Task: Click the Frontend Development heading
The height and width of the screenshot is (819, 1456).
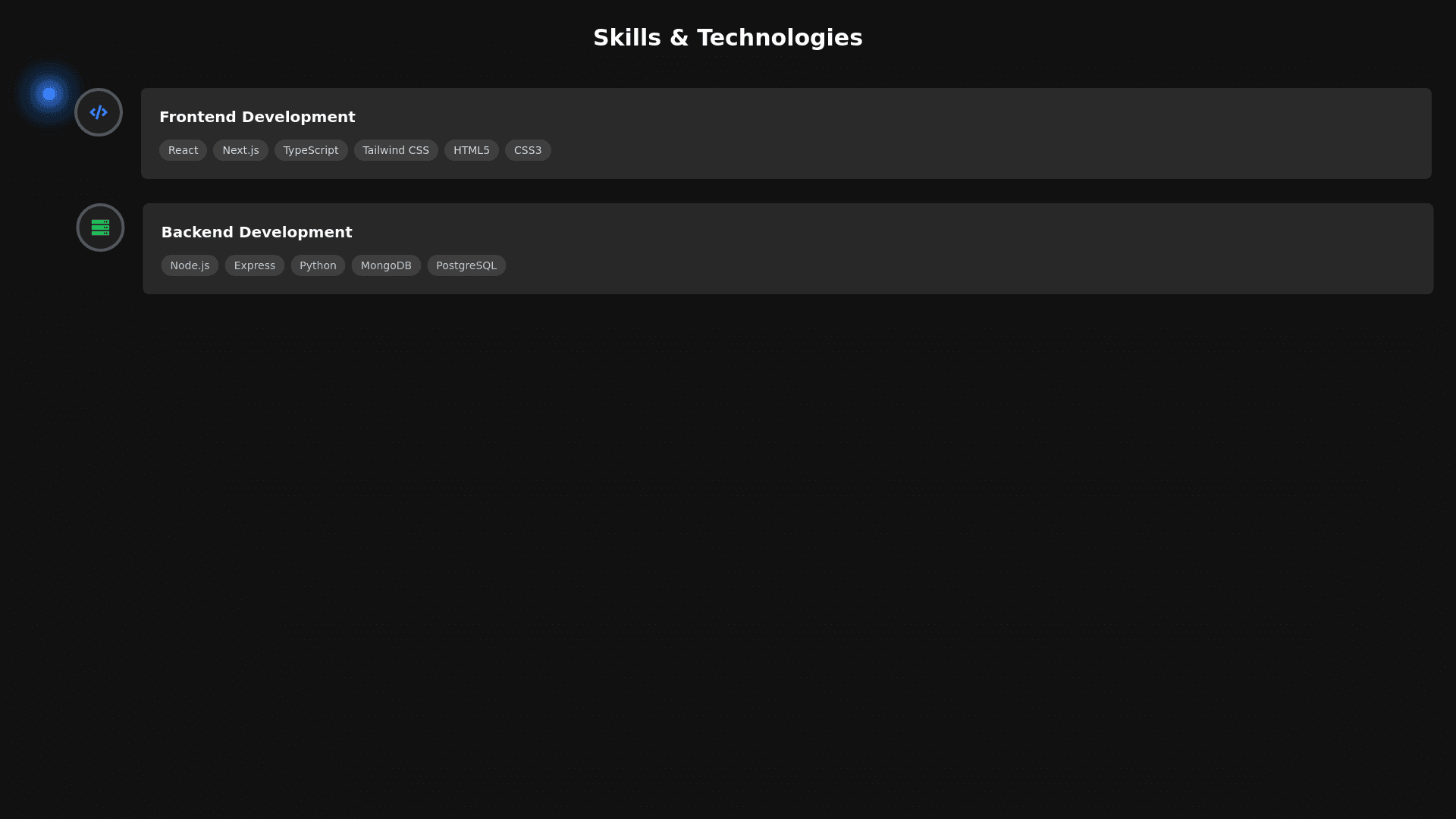Action: 257,117
